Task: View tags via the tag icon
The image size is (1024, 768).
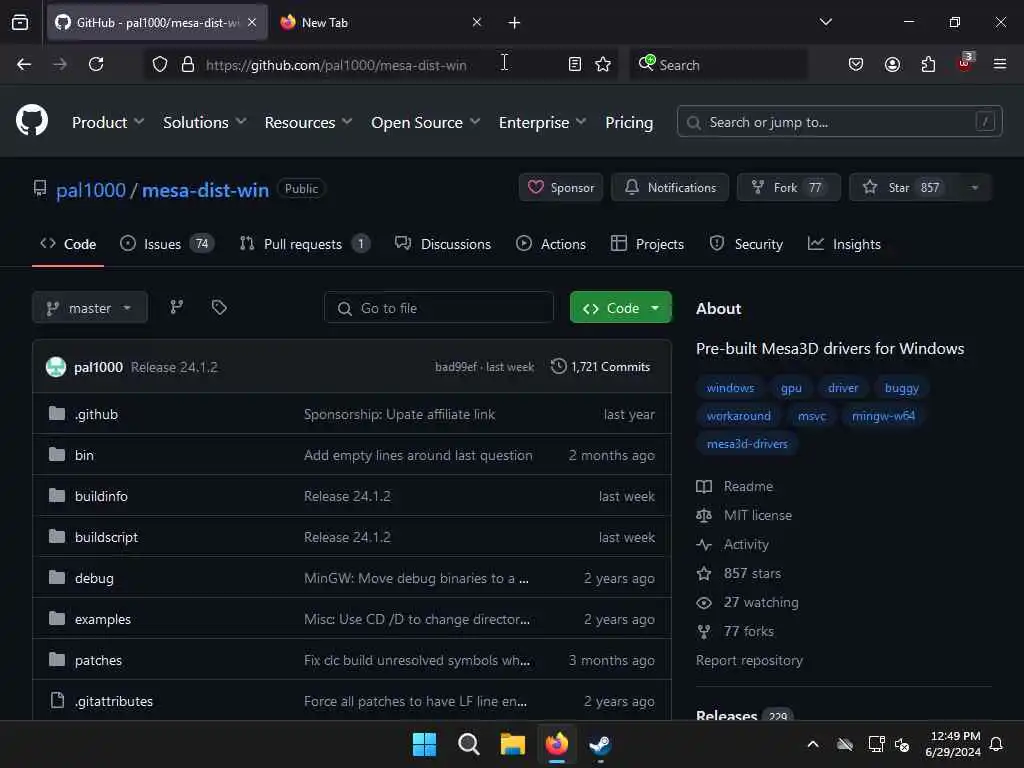Action: [219, 307]
